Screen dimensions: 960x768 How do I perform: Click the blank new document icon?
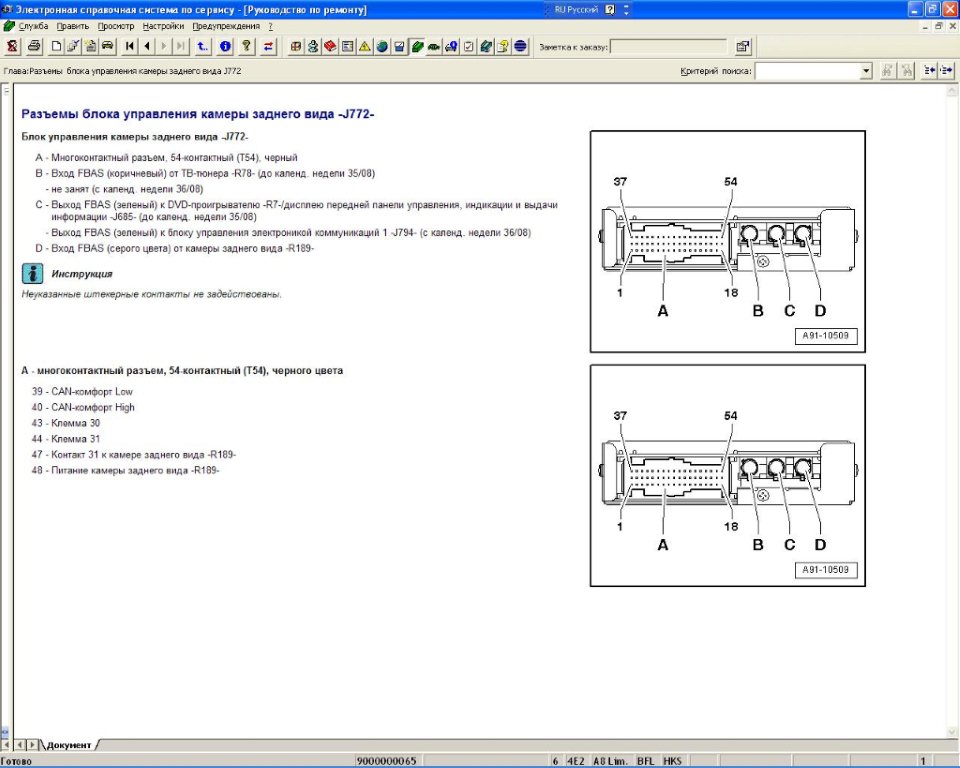pos(57,46)
